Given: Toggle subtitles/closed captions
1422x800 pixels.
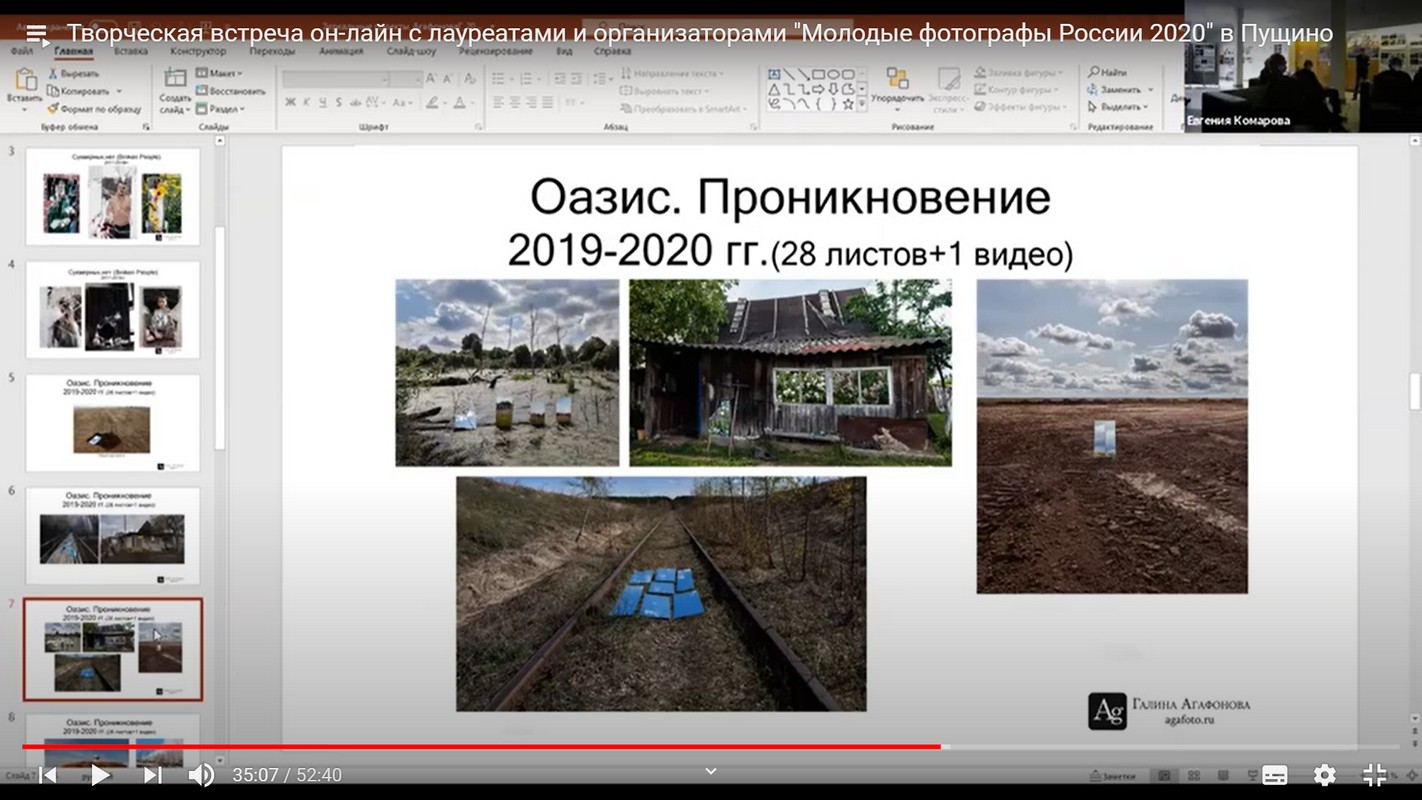Looking at the screenshot, I should click(x=1275, y=775).
